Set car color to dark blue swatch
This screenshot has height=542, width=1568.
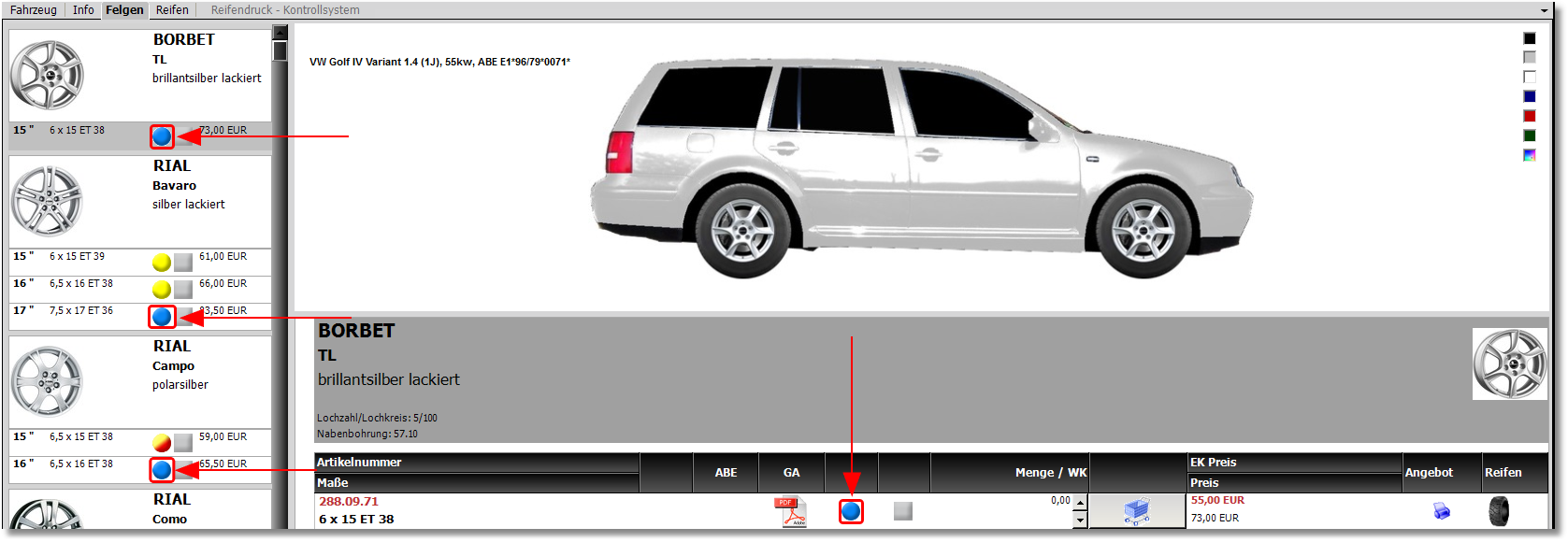coord(1530,96)
